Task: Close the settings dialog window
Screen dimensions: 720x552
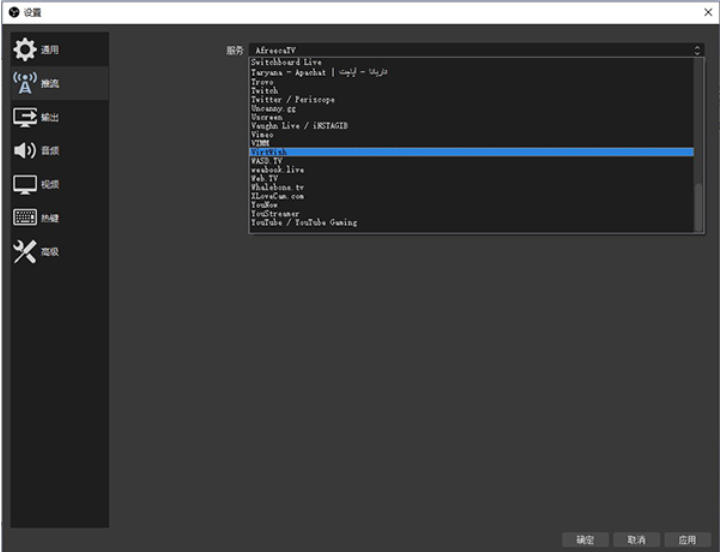Action: [x=707, y=12]
